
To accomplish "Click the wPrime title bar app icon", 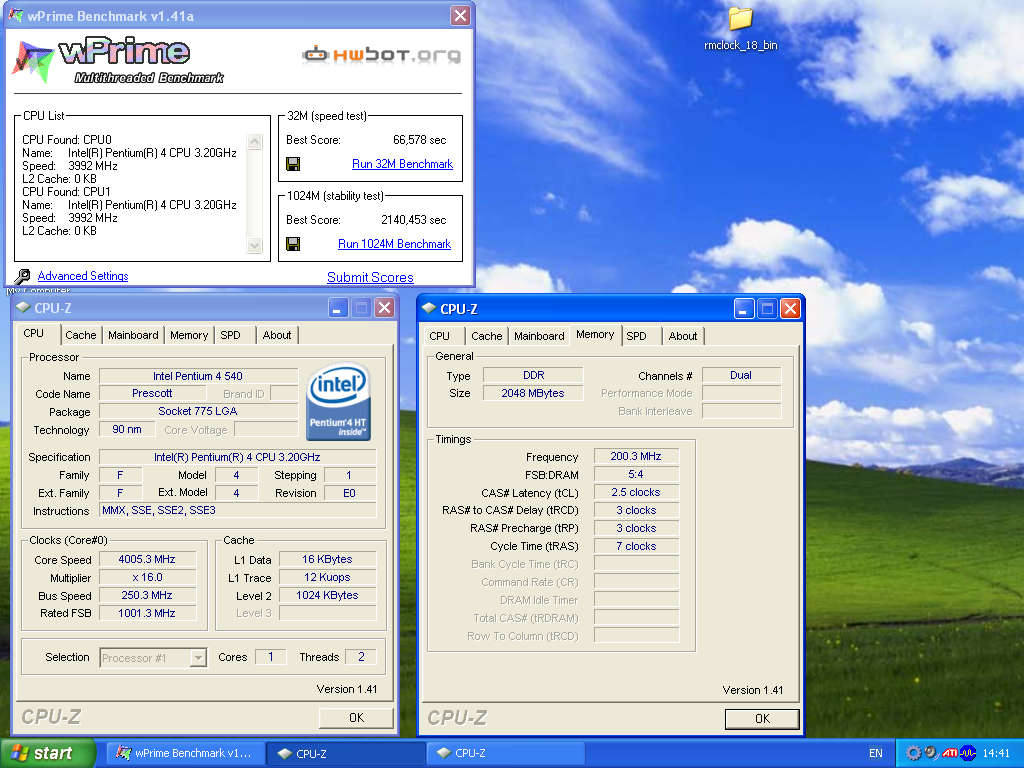I will coord(16,16).
